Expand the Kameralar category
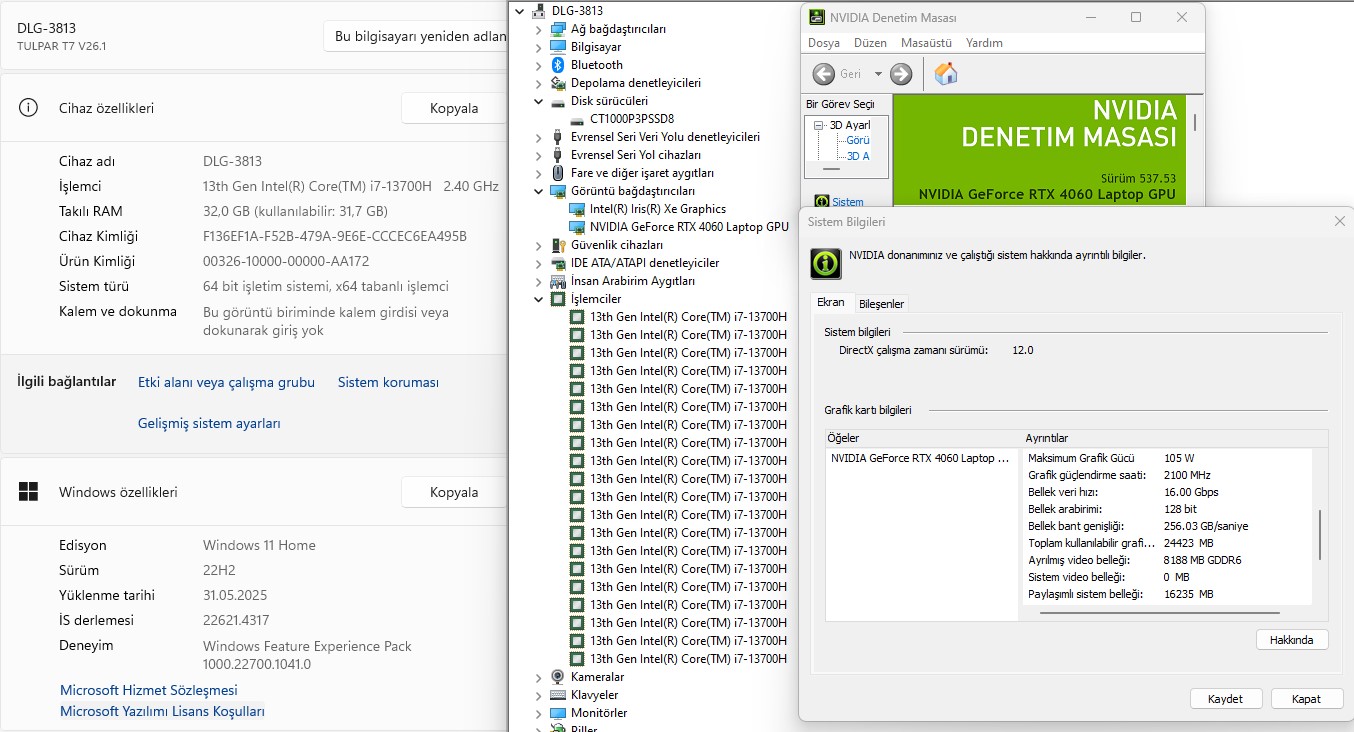Screen dimensions: 1354x732 click(x=538, y=677)
